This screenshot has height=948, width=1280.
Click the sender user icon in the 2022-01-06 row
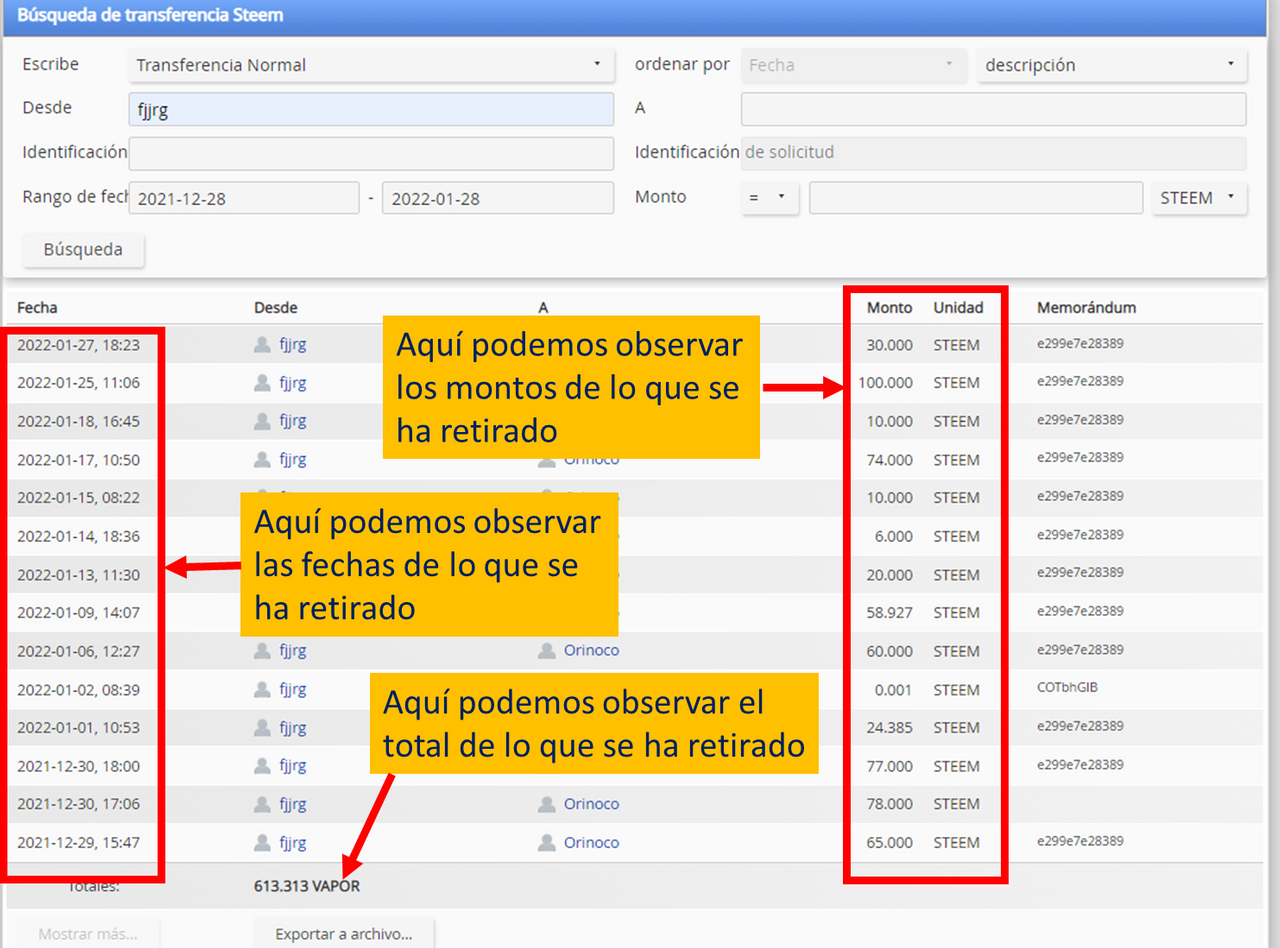(x=262, y=651)
